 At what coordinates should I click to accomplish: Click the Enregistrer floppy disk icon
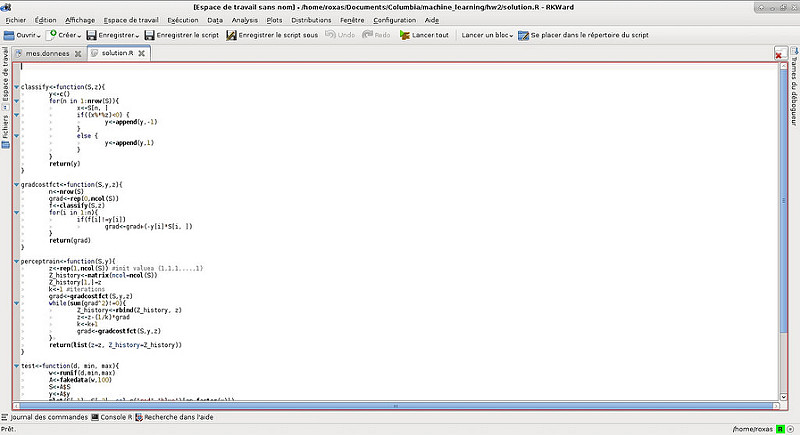point(91,35)
